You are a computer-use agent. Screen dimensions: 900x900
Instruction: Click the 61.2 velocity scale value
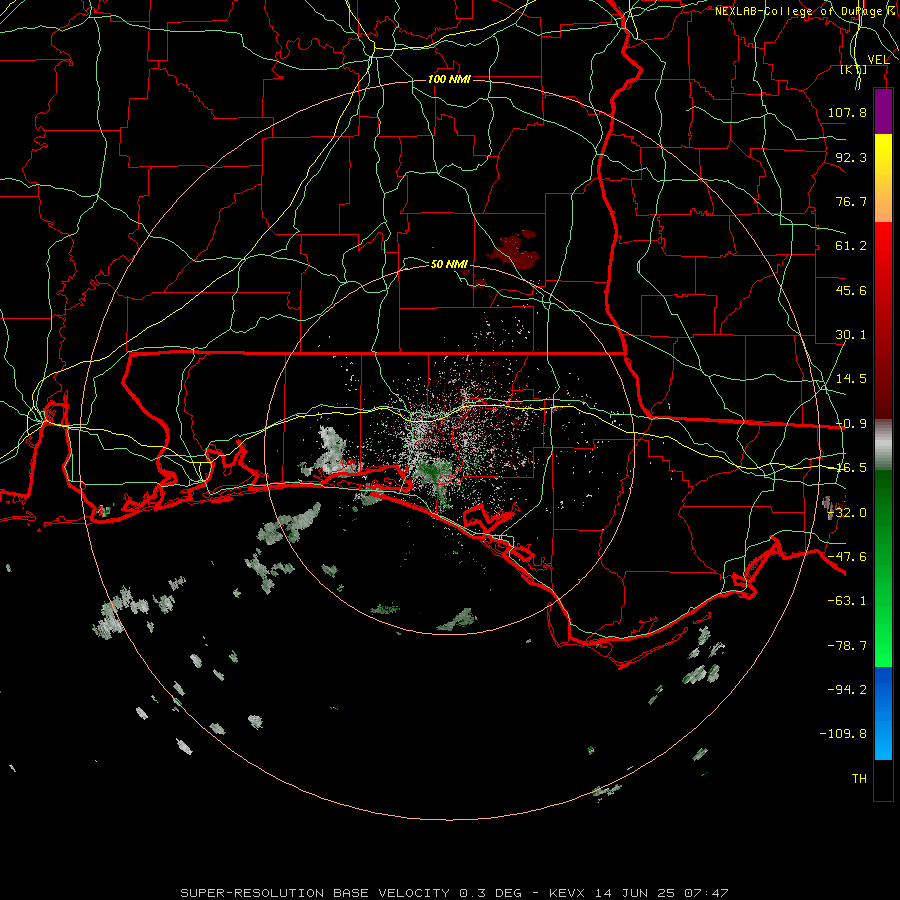(851, 246)
